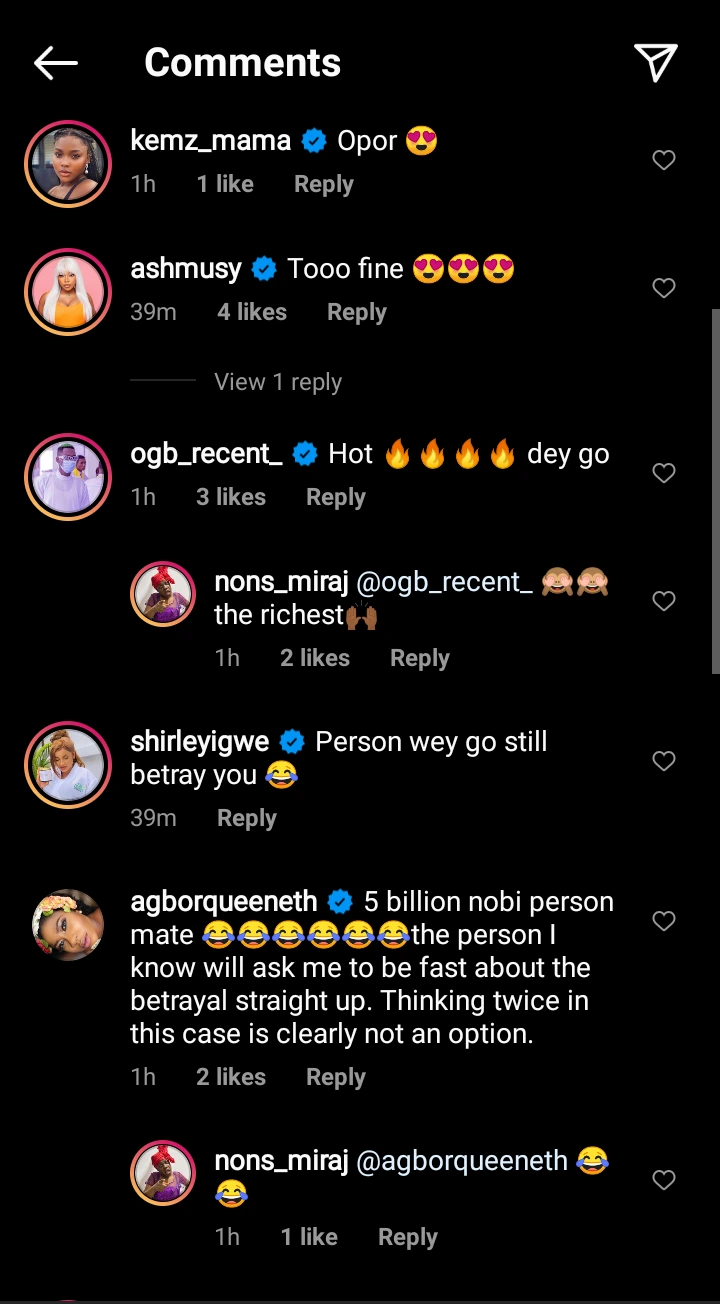Screen dimensions: 720x1304
Task: Like ashmusy's "Tooo fine" comment
Action: [x=664, y=288]
